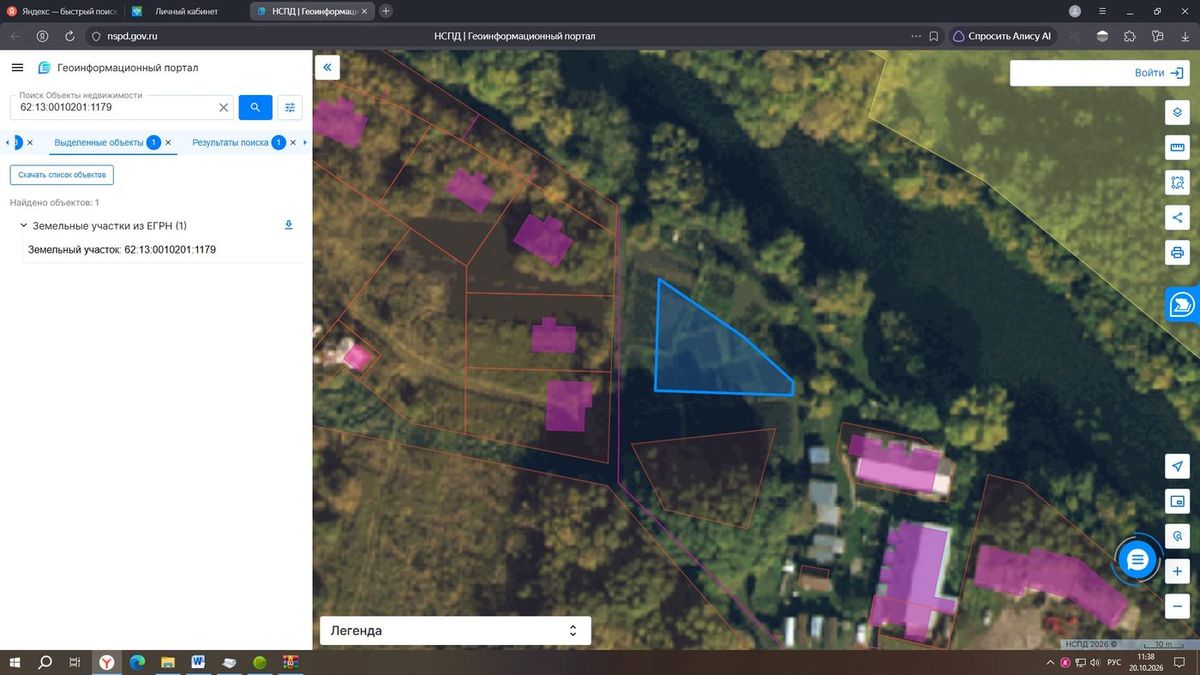Screen dimensions: 1200x675
Task: Open the Windows Start menu
Action: coord(15,662)
